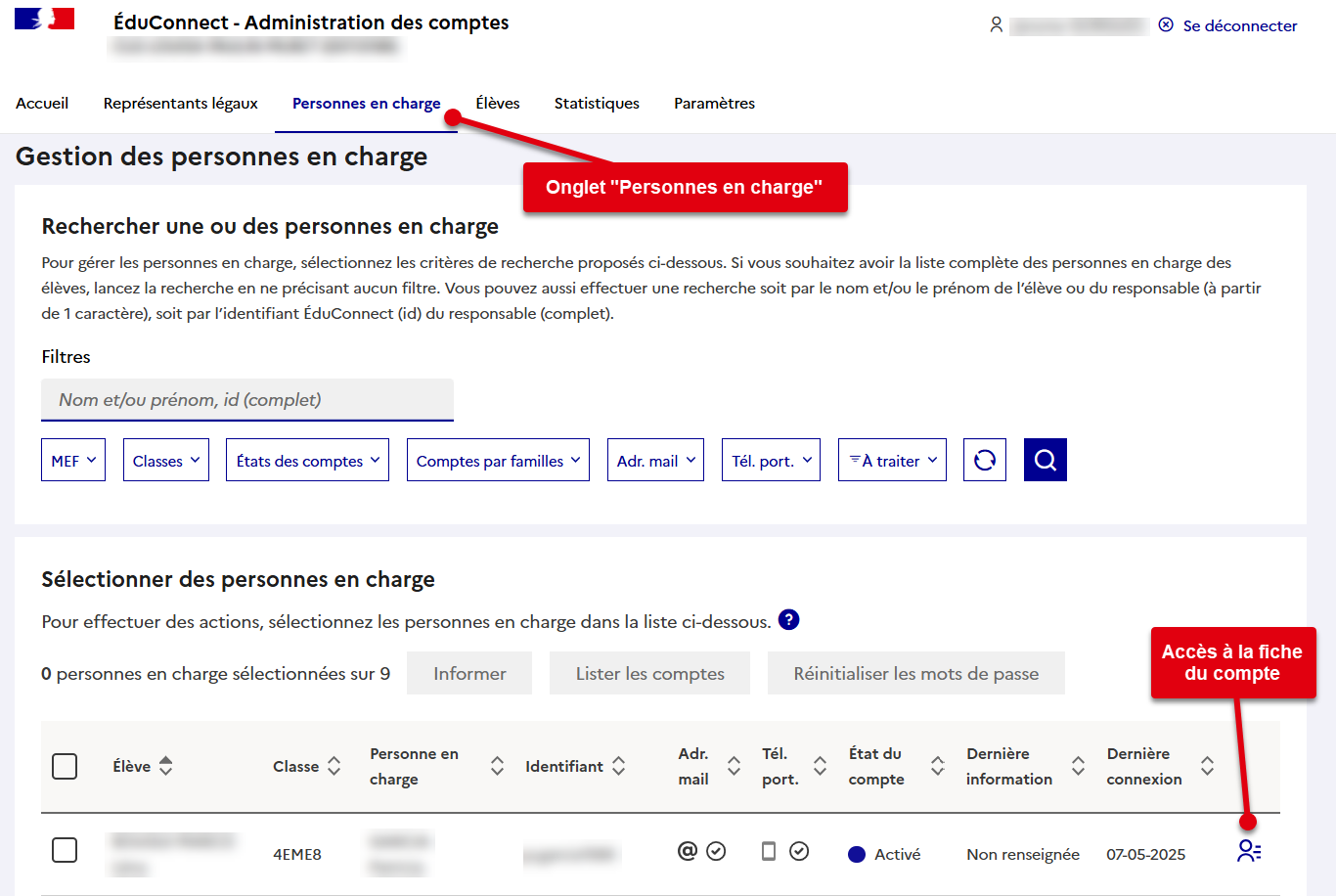Open the Élèves tab
The width and height of the screenshot is (1336, 896).
tap(498, 103)
